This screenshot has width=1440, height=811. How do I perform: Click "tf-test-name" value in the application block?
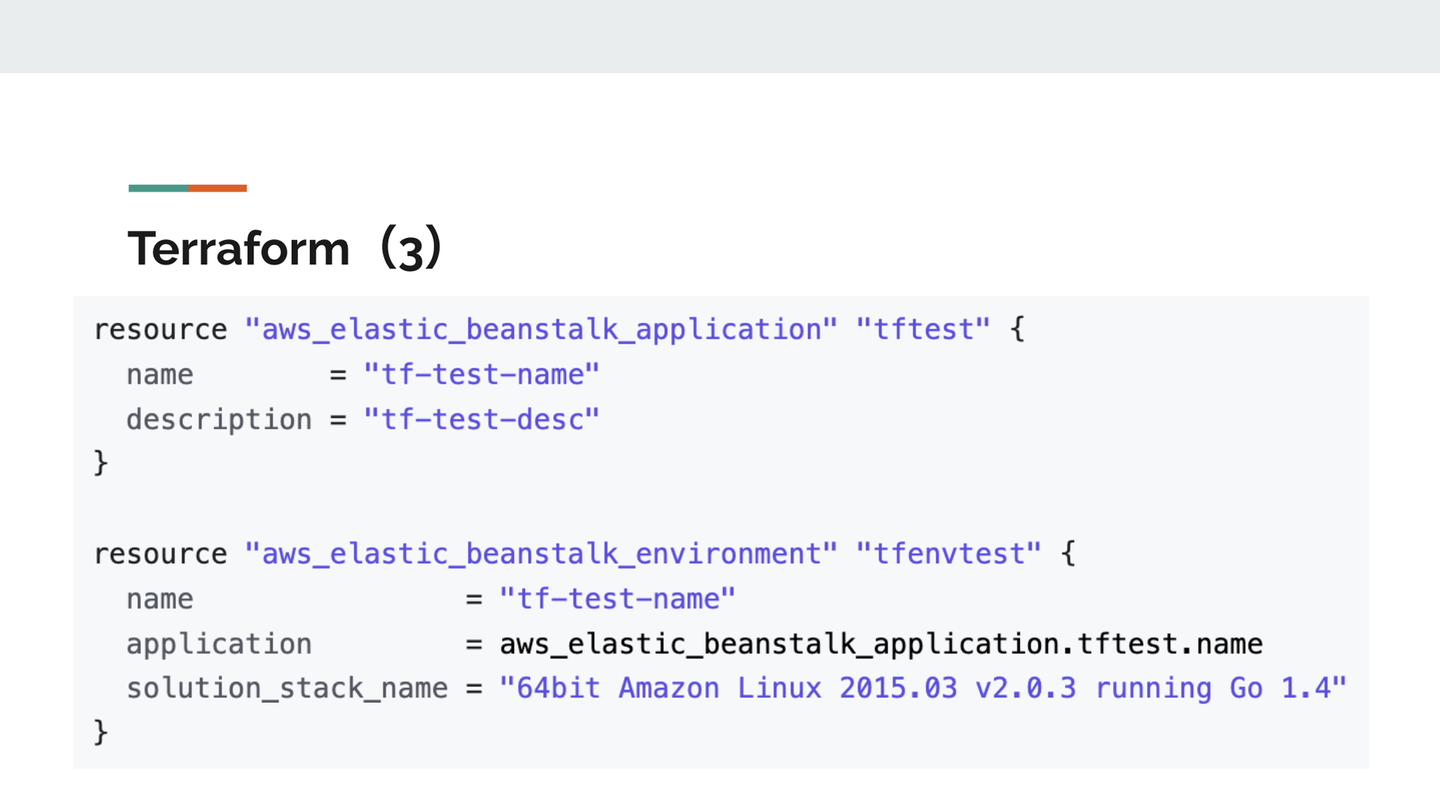click(x=481, y=375)
